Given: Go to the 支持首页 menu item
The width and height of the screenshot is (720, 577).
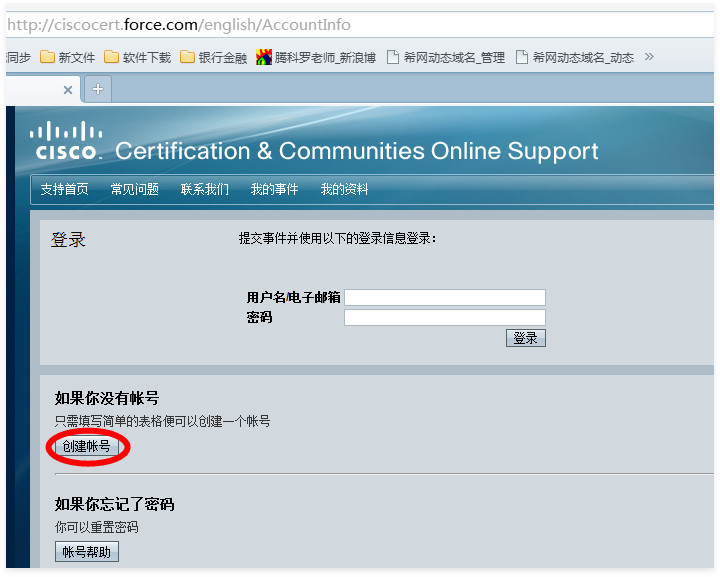Looking at the screenshot, I should click(x=64, y=189).
